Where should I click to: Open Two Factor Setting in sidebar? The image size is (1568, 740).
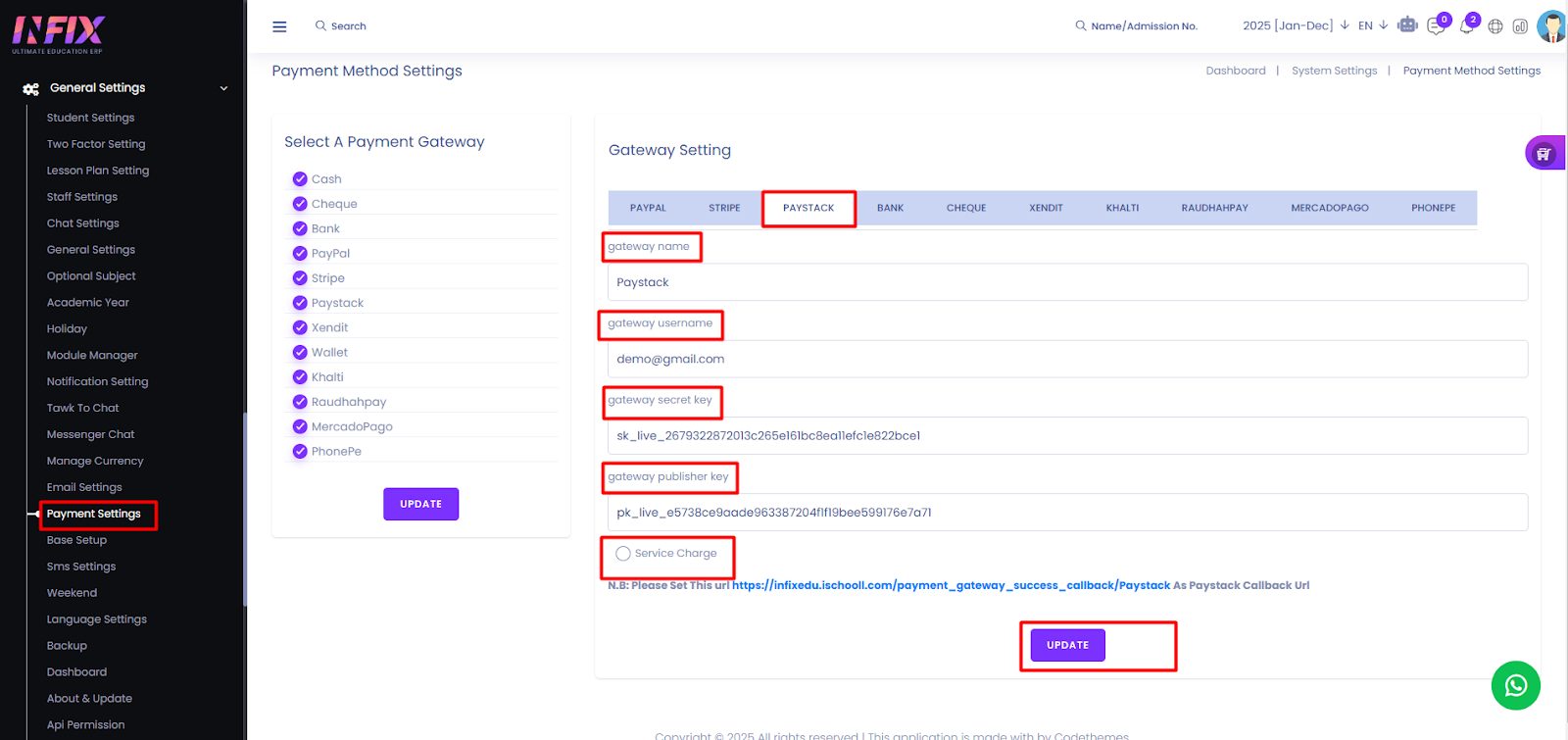[x=96, y=144]
